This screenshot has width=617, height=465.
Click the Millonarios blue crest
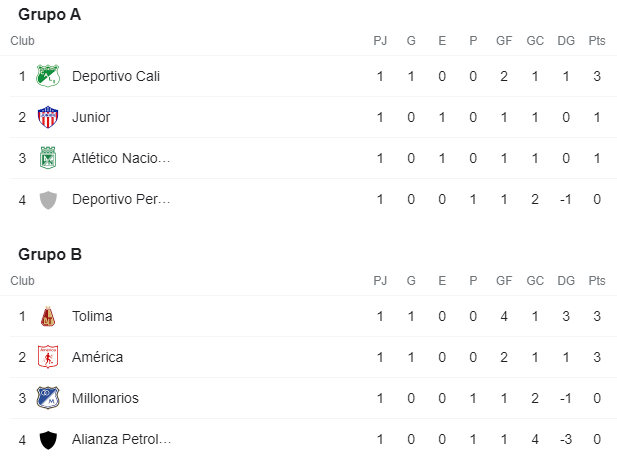coord(48,398)
